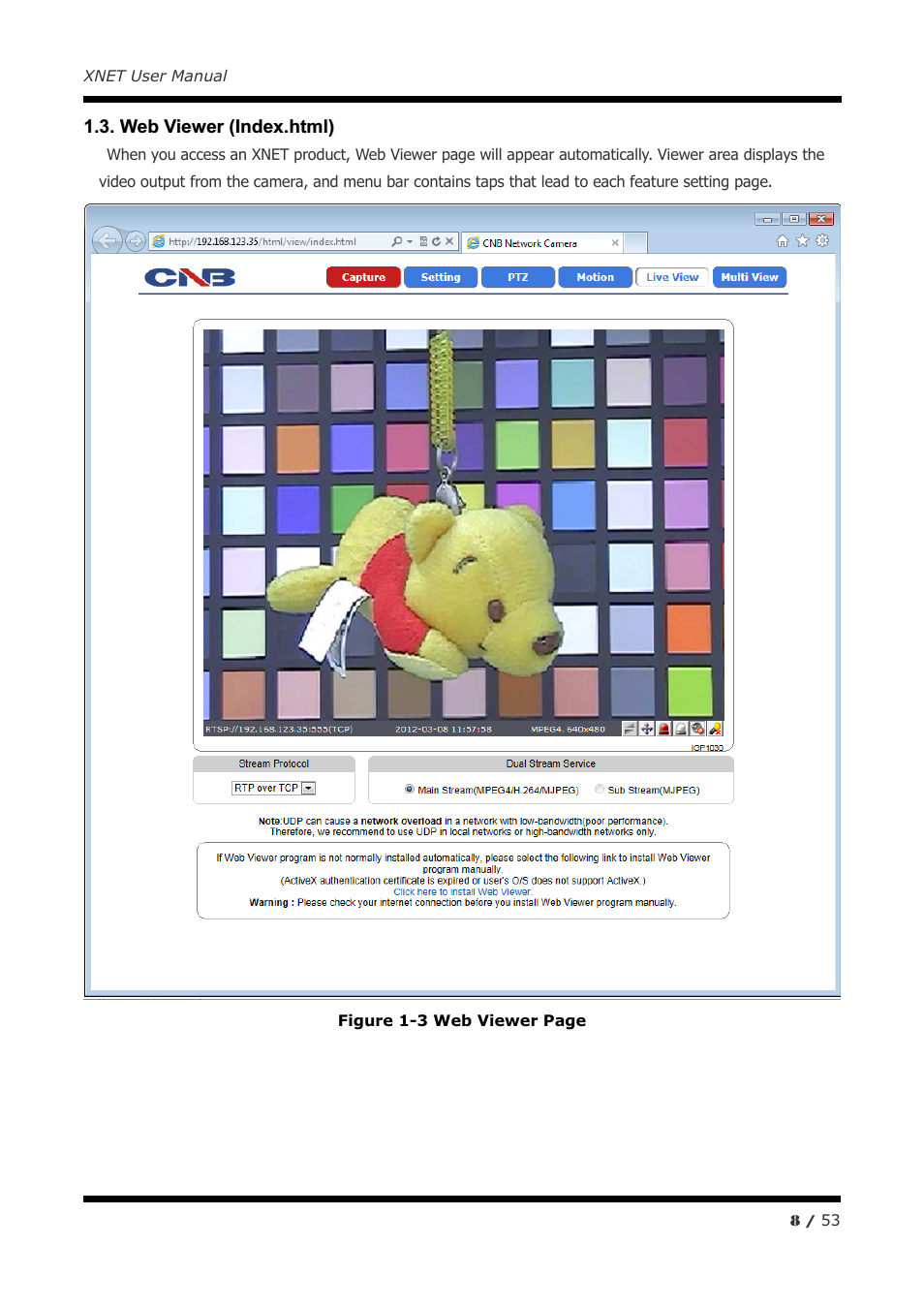The image size is (924, 1308).
Task: Open the RTP over TCP protocol dropdown
Action: pos(273,789)
